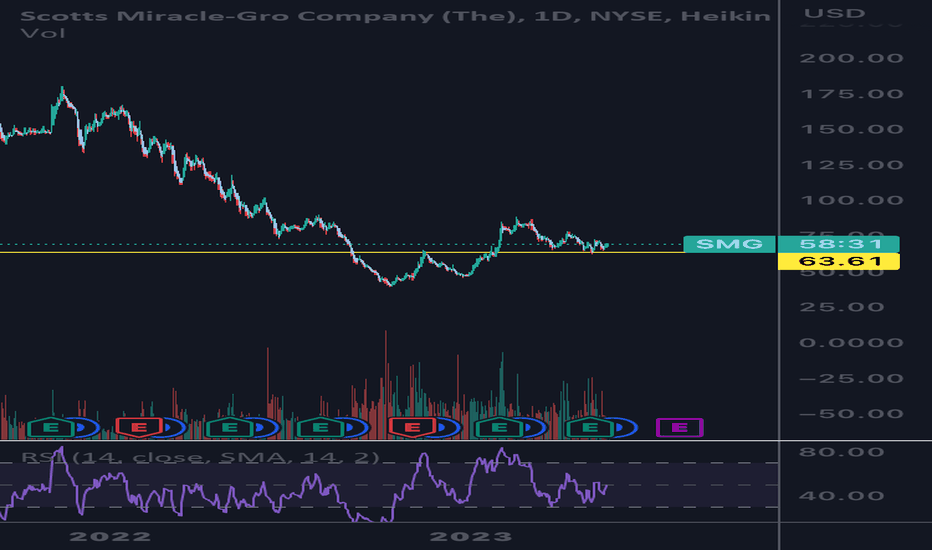
Task: Click the 150.00 price axis label
Action: [851, 129]
